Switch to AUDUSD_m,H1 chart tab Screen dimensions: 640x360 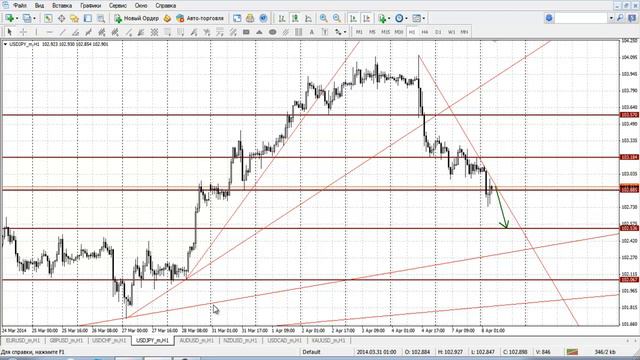point(196,340)
